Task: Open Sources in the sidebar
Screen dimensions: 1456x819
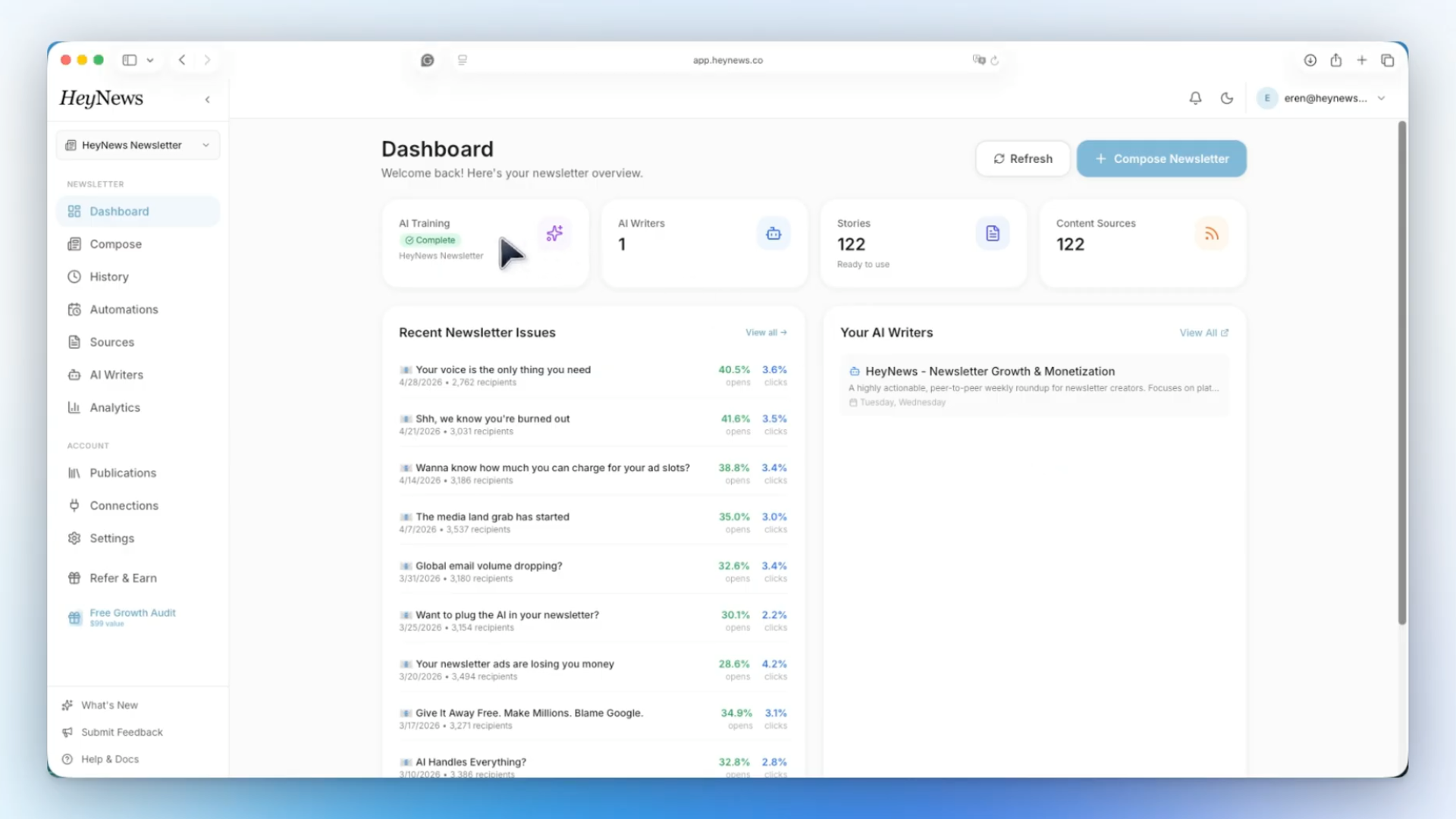Action: pyautogui.click(x=138, y=341)
